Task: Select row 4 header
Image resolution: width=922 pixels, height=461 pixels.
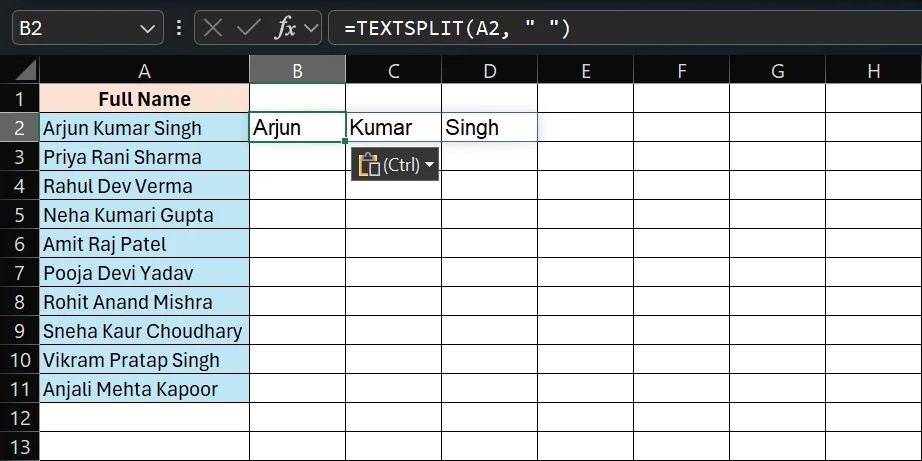Action: point(19,185)
